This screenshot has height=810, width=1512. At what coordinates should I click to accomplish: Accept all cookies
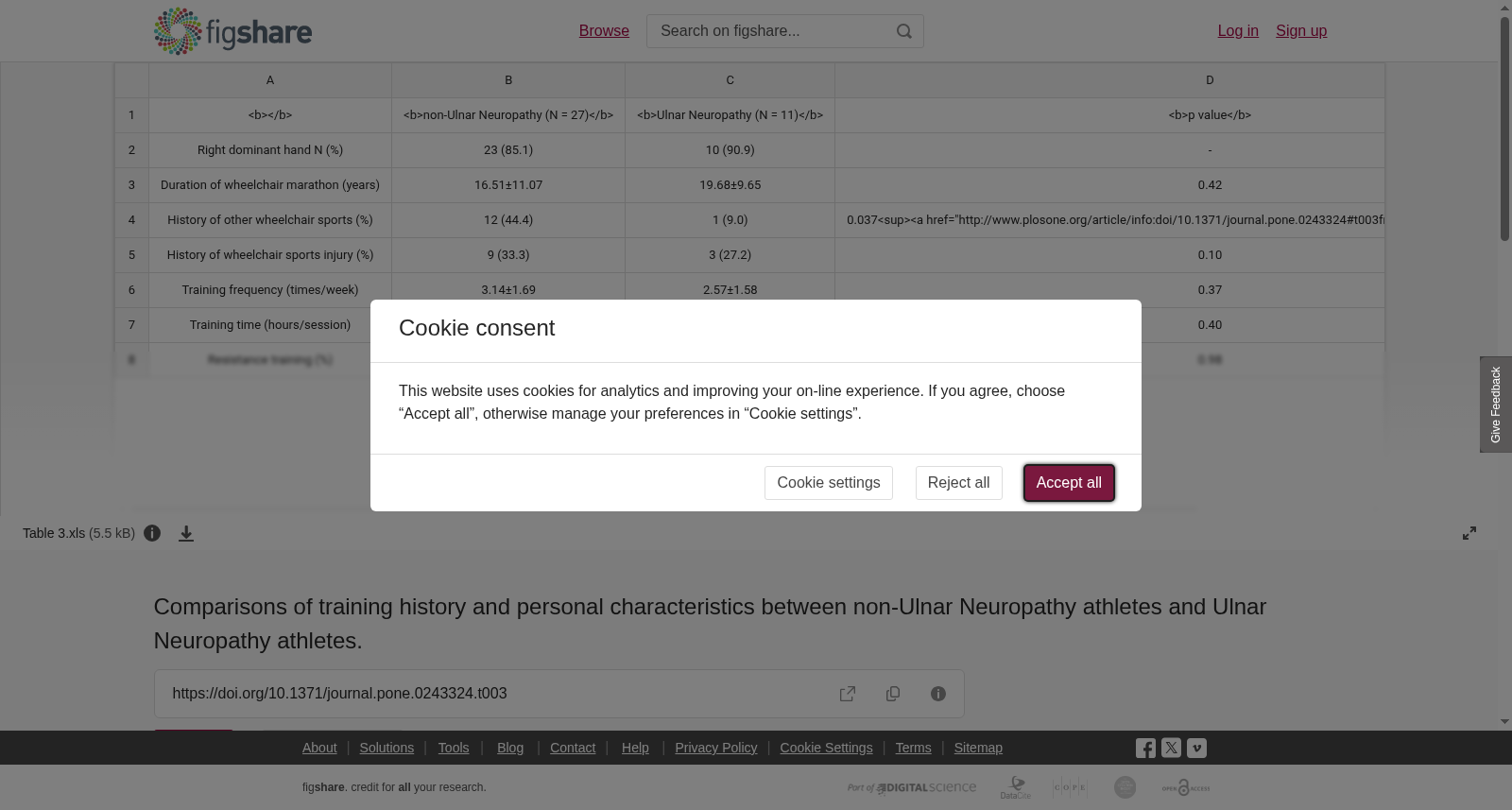[1069, 483]
